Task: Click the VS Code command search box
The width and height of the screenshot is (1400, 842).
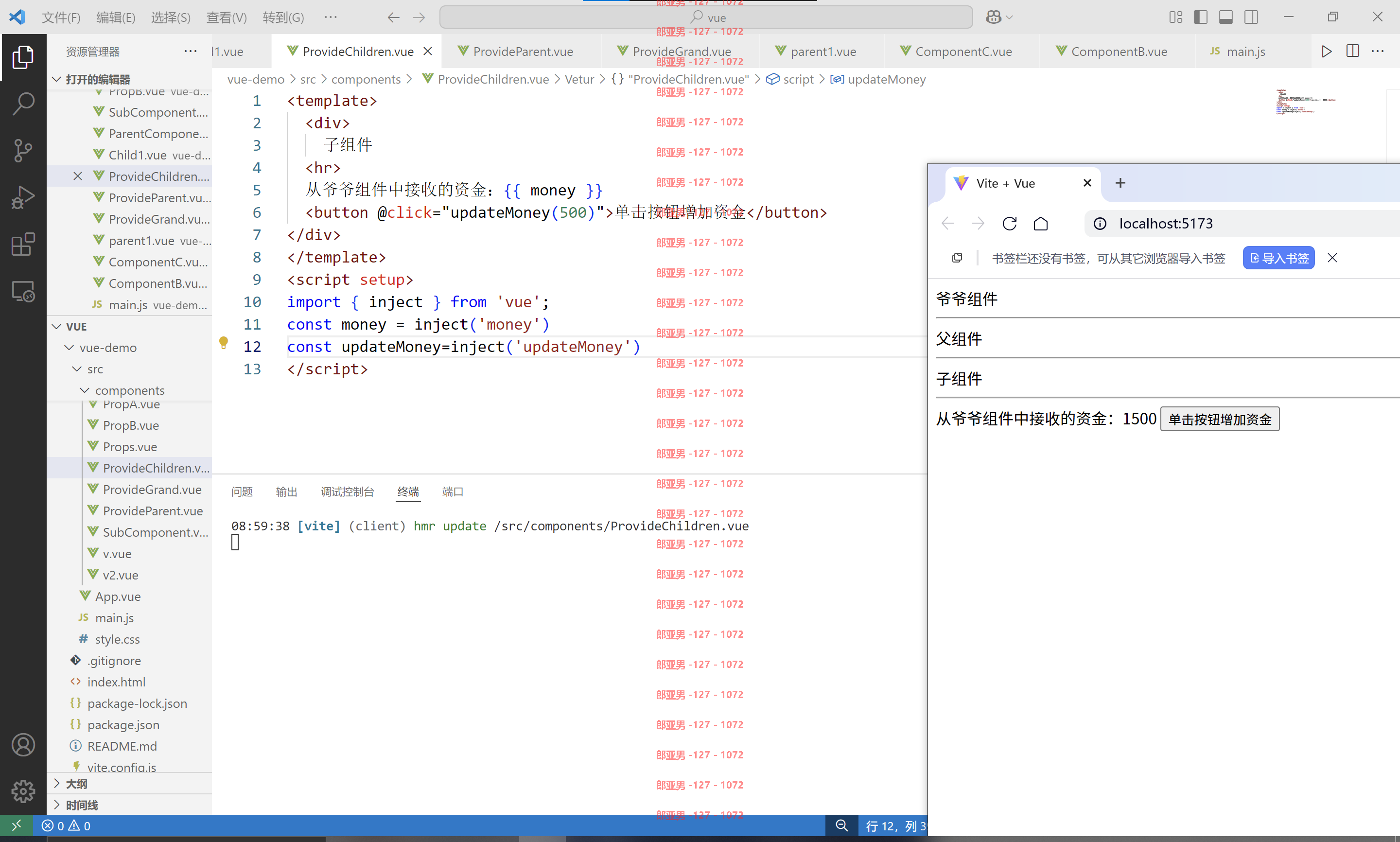Action: coord(706,18)
